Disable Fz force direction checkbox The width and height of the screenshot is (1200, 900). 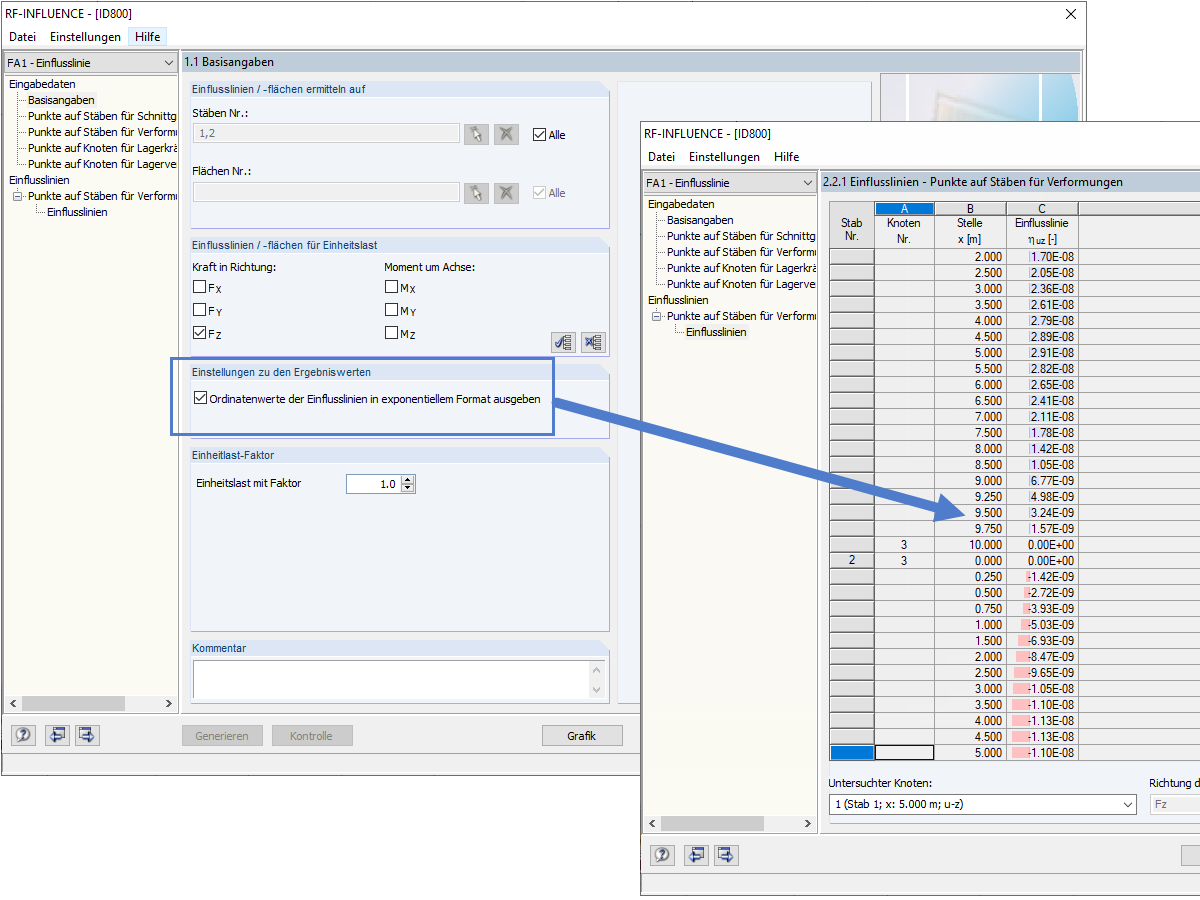(200, 333)
